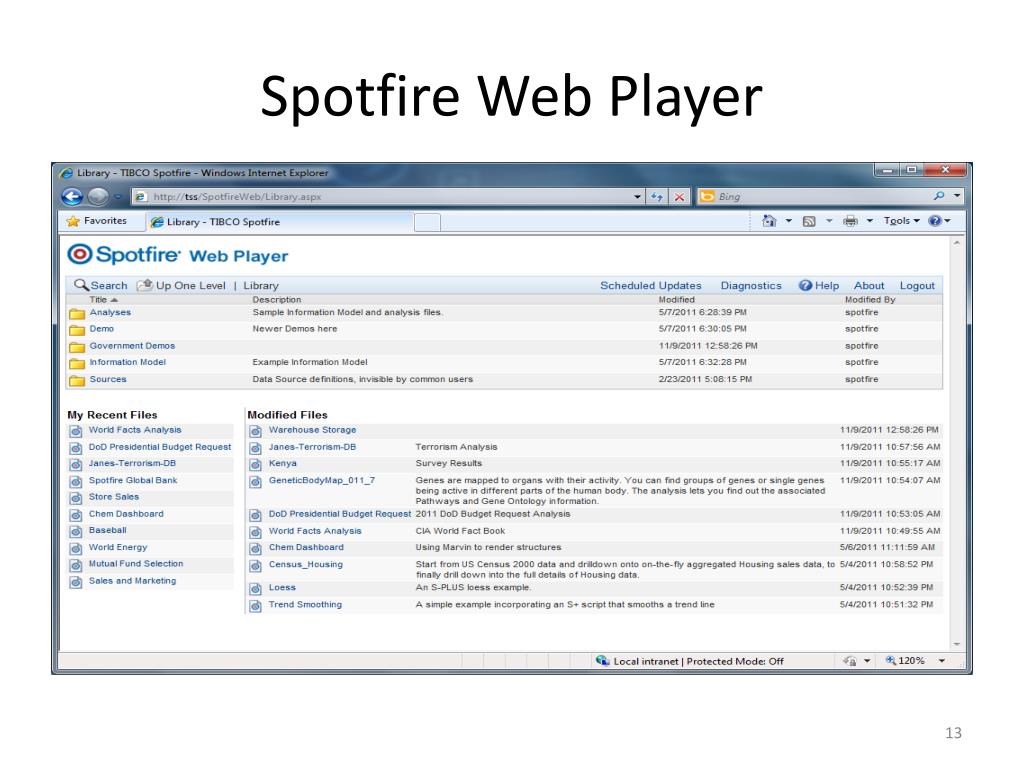
Task: Expand the Print button dropdown arrow
Action: (869, 221)
